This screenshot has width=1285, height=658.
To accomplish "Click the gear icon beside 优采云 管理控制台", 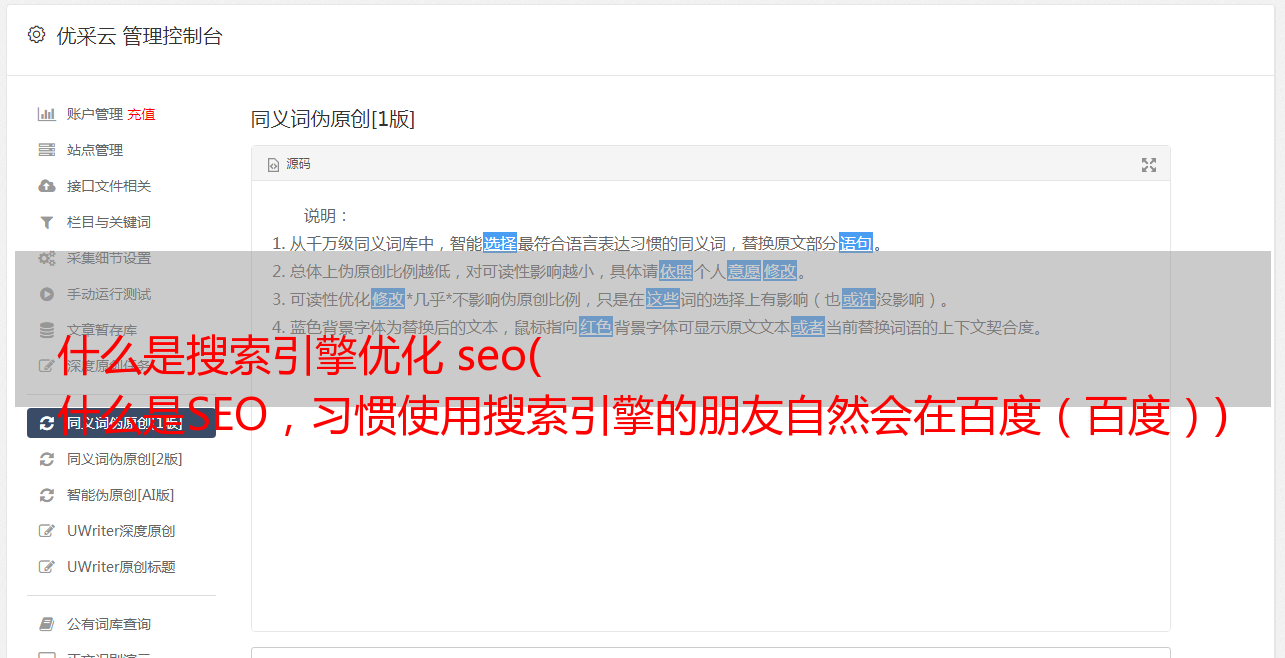I will tap(37, 35).
